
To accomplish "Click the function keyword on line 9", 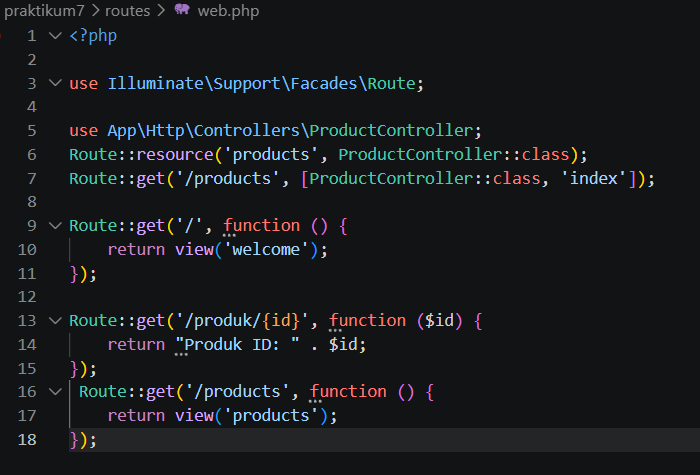I will (262, 225).
